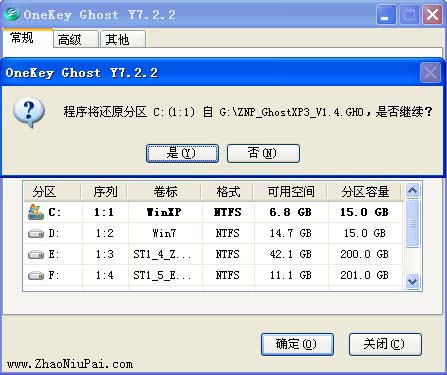The image size is (447, 375).
Task: Sort by the 格式 column header
Action: (228, 192)
